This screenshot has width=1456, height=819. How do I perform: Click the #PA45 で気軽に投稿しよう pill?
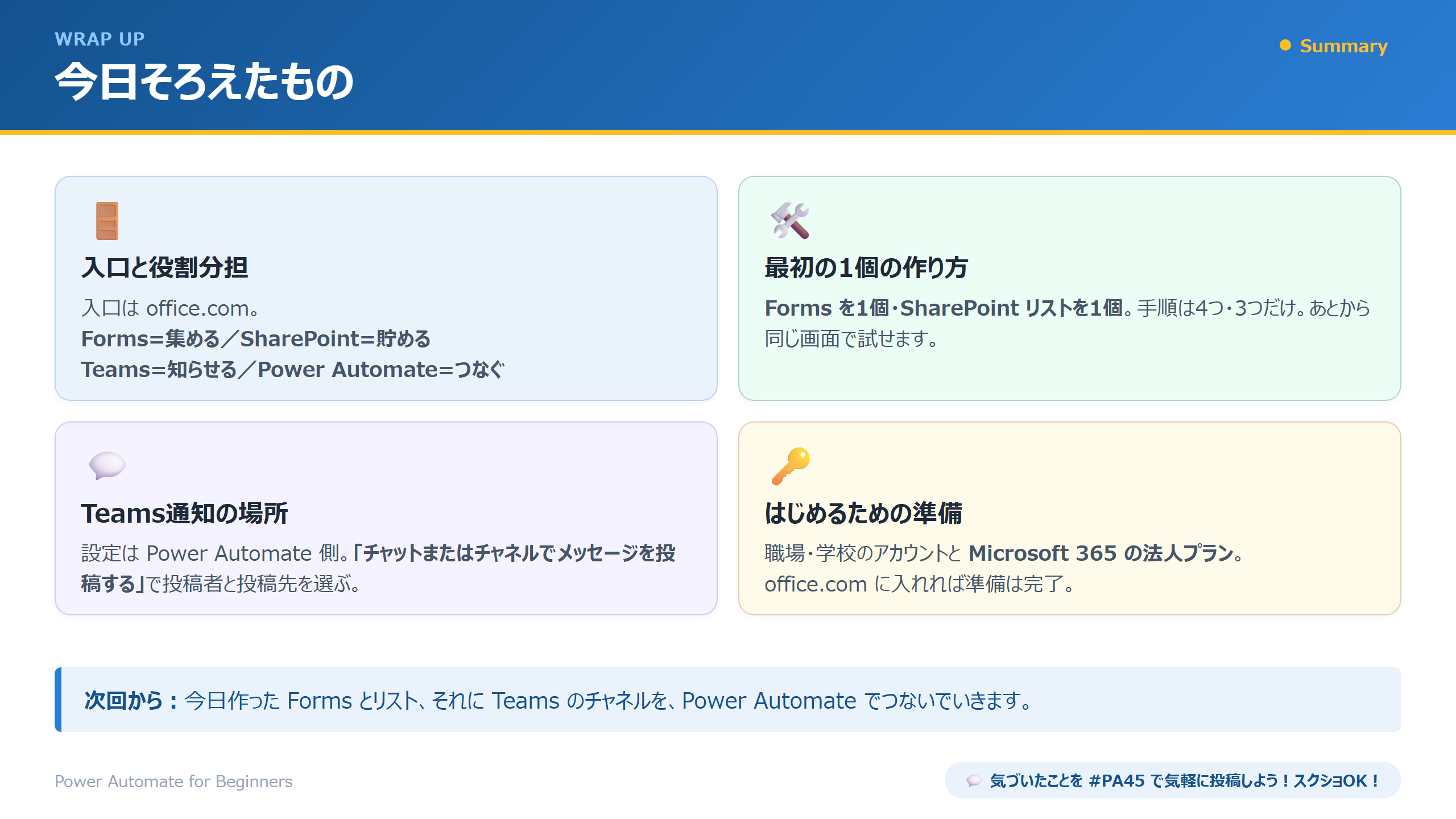[x=1173, y=780]
